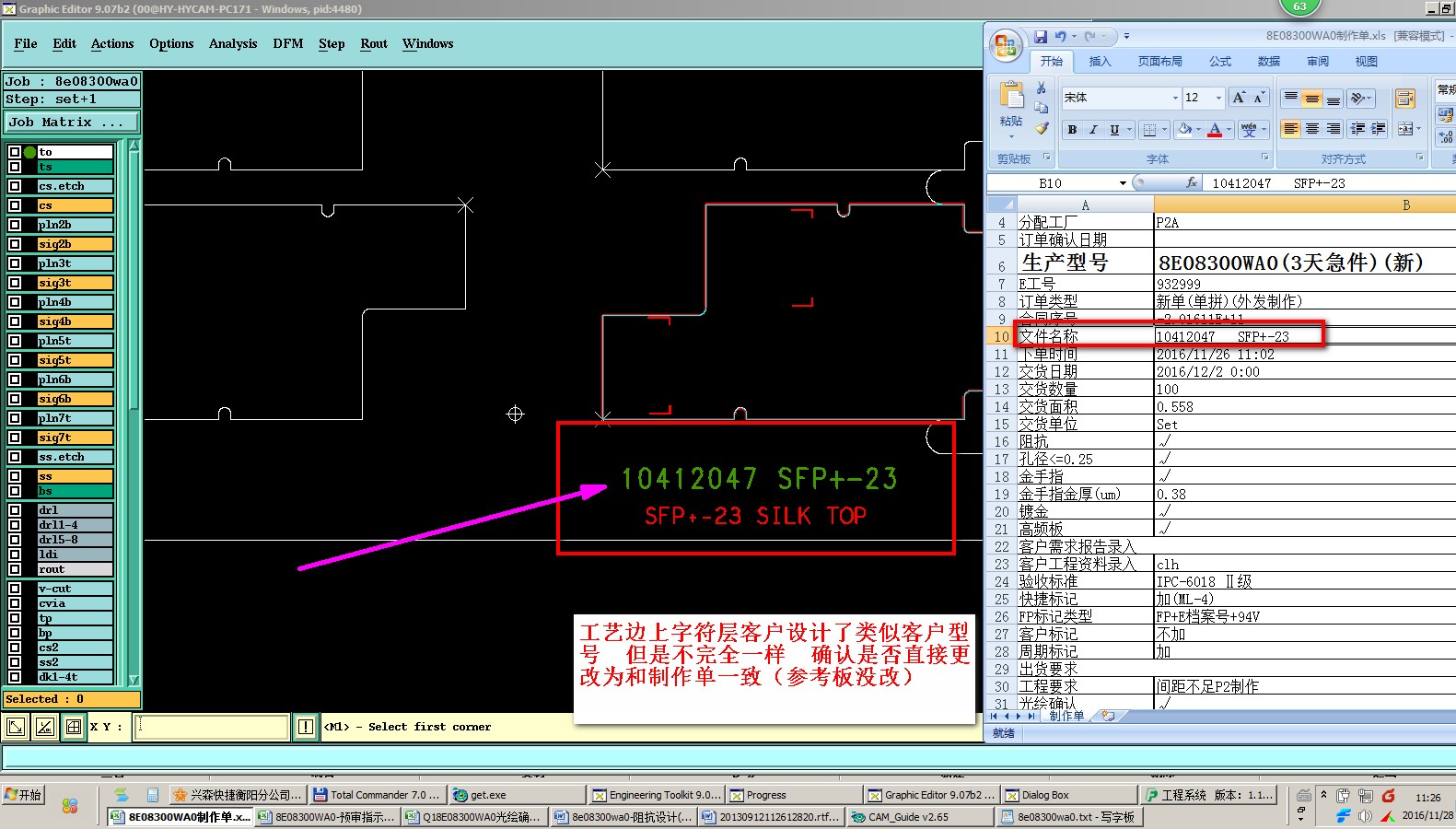Expand the merge cells dropdown arrow

[x=1418, y=129]
